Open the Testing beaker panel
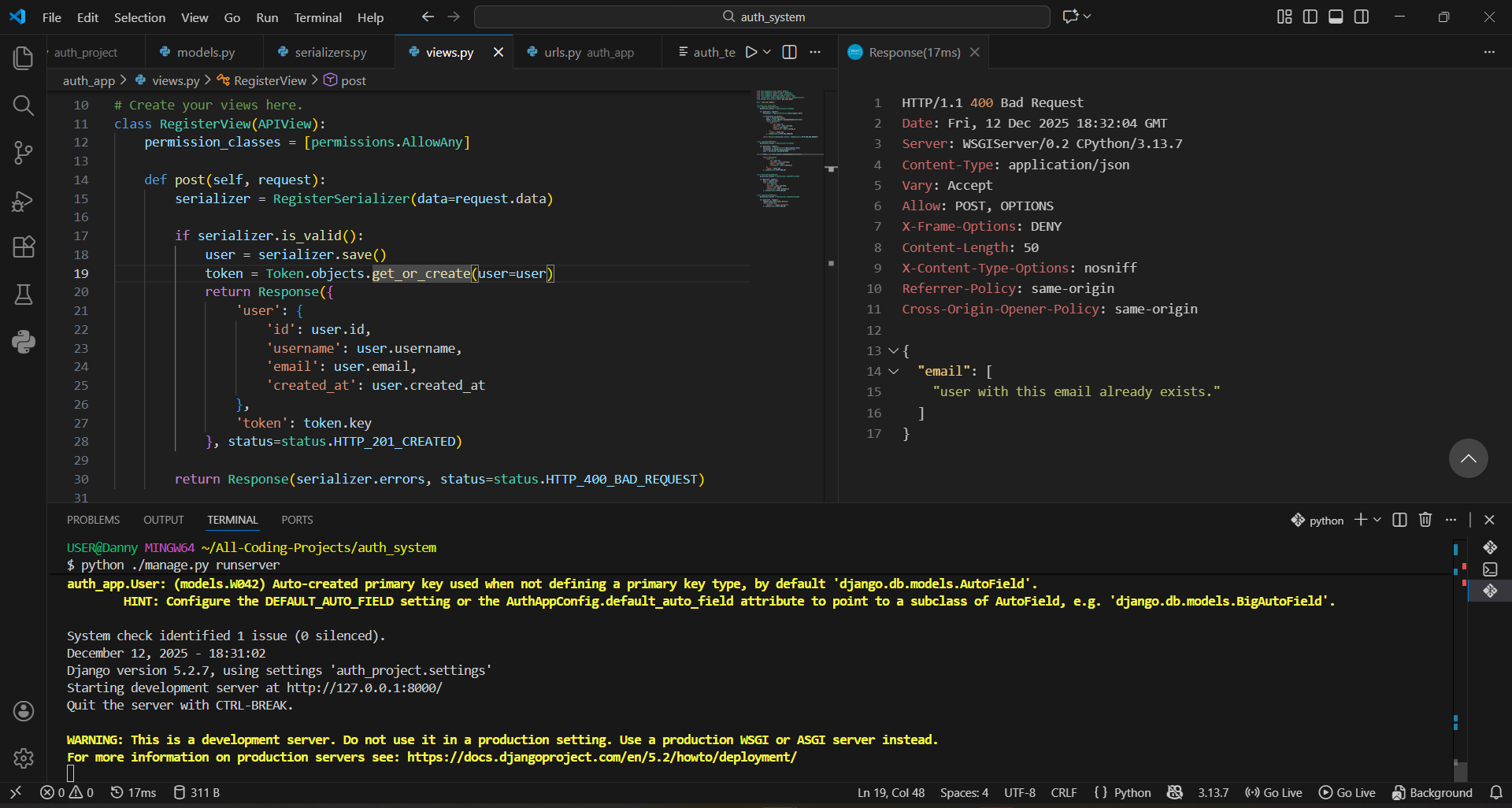The width and height of the screenshot is (1512, 808). click(23, 295)
